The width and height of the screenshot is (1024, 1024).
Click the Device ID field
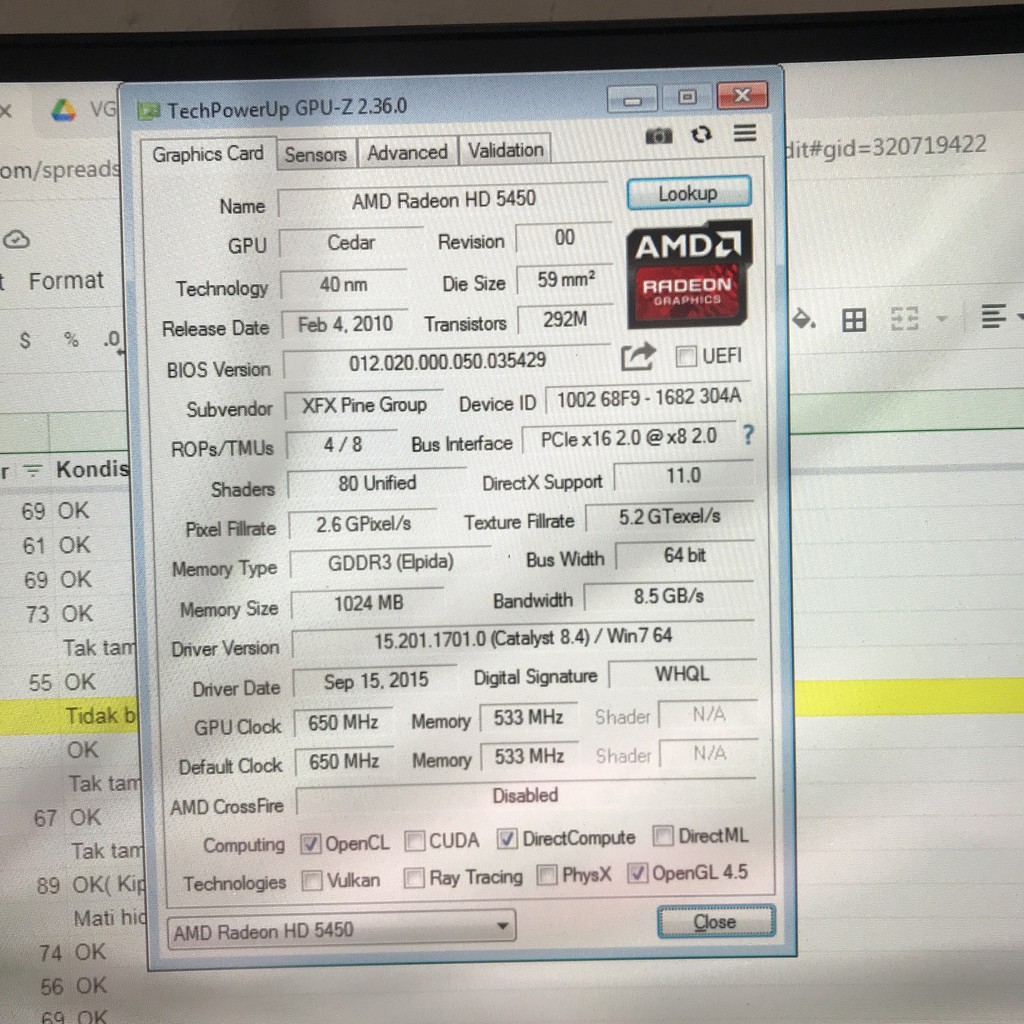click(x=648, y=398)
